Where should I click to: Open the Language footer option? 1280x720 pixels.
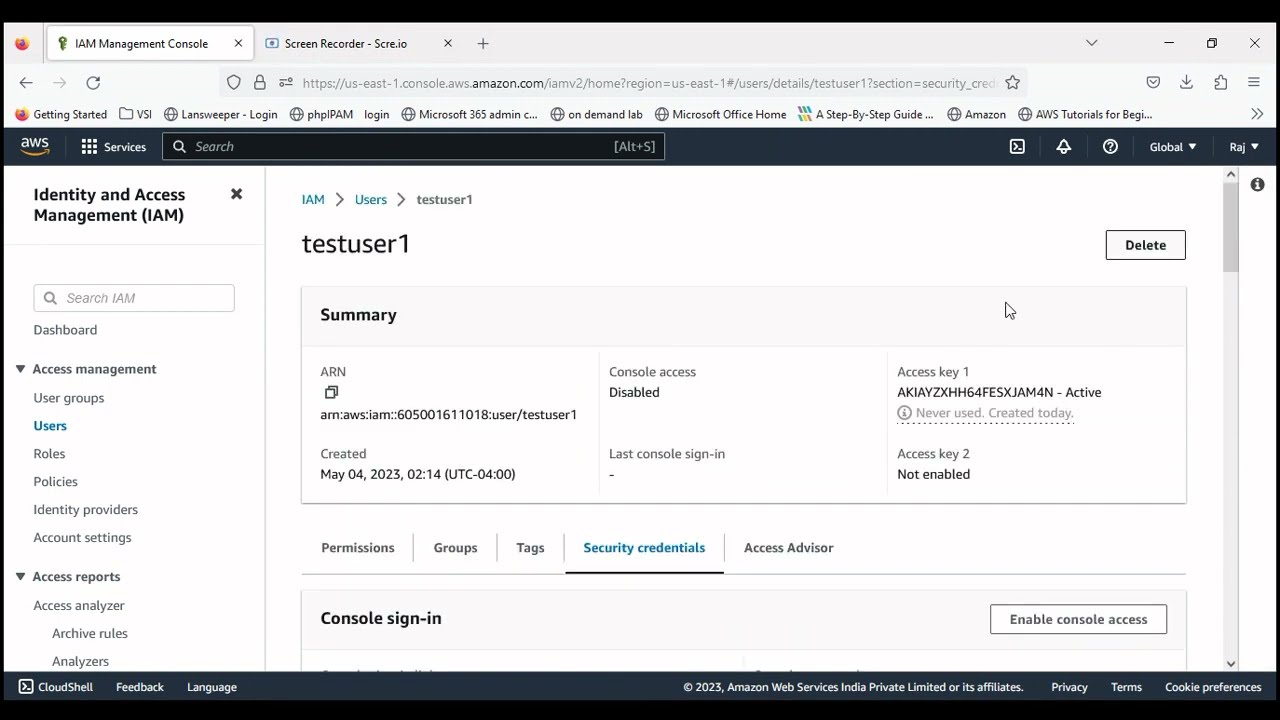[x=212, y=687]
